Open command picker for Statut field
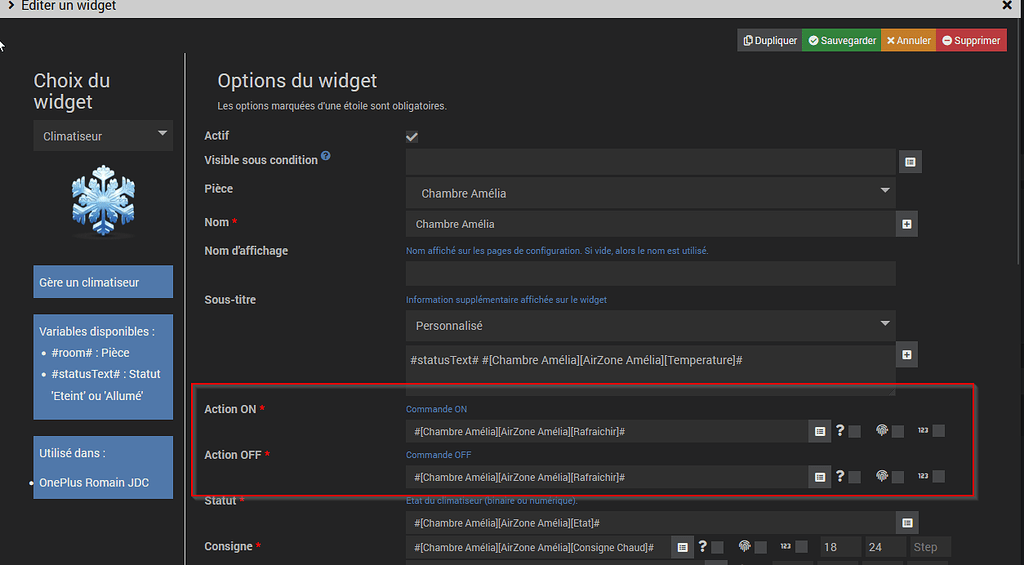The width and height of the screenshot is (1024, 565). point(907,522)
